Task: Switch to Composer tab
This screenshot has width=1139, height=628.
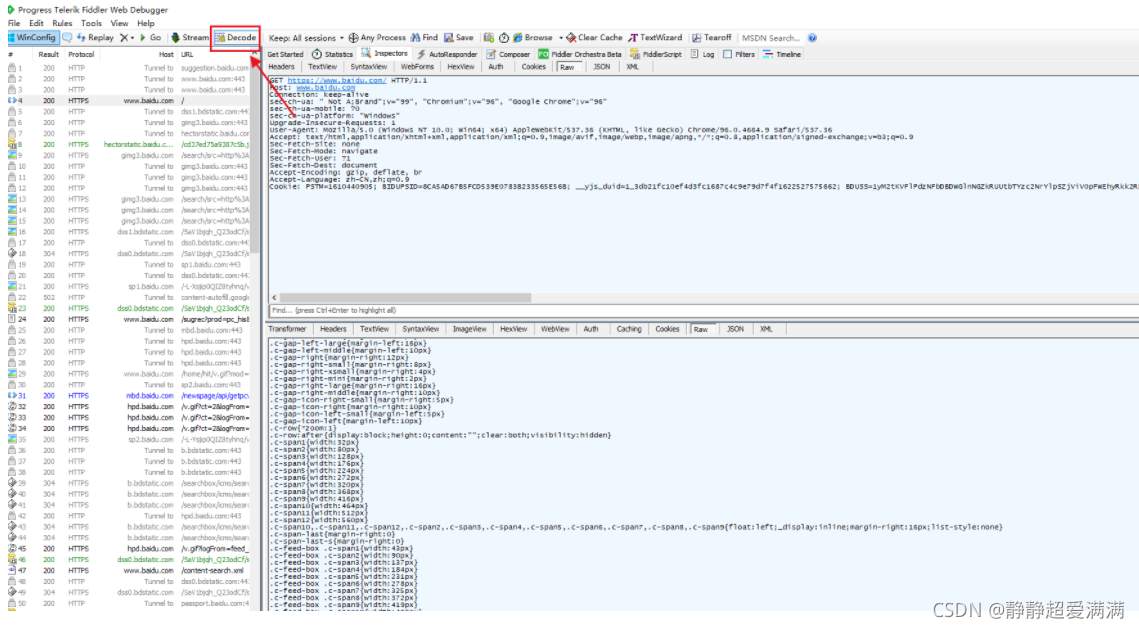Action: [508, 54]
